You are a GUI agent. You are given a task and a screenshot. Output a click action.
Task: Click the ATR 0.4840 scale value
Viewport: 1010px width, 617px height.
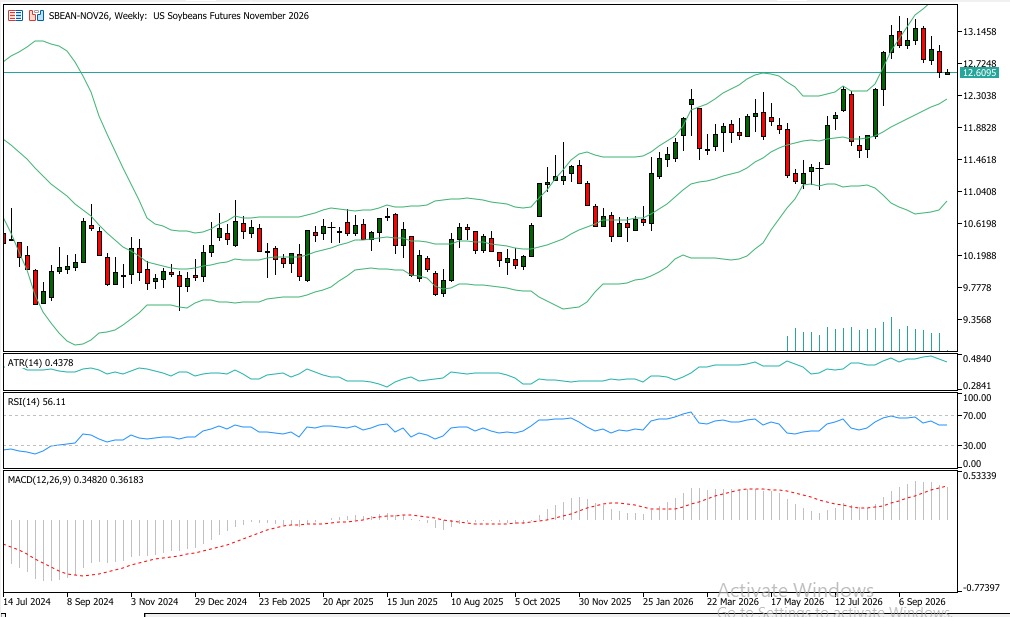(x=977, y=358)
